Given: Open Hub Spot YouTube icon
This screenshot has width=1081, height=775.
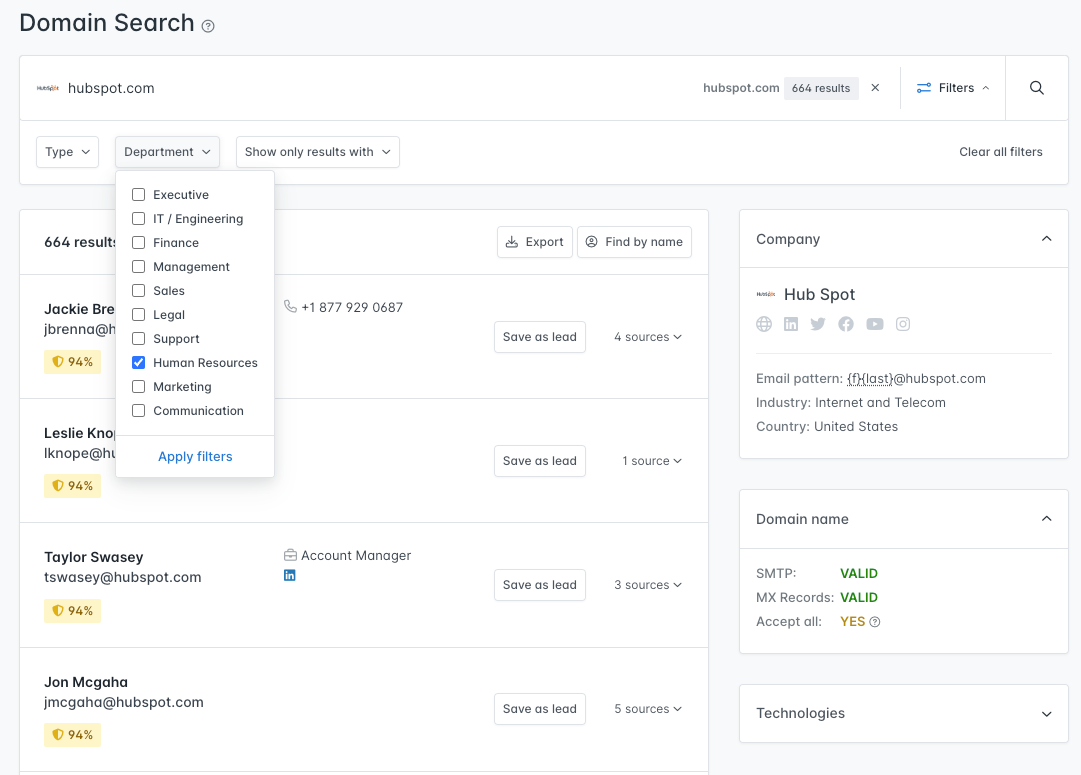Looking at the screenshot, I should click(875, 324).
